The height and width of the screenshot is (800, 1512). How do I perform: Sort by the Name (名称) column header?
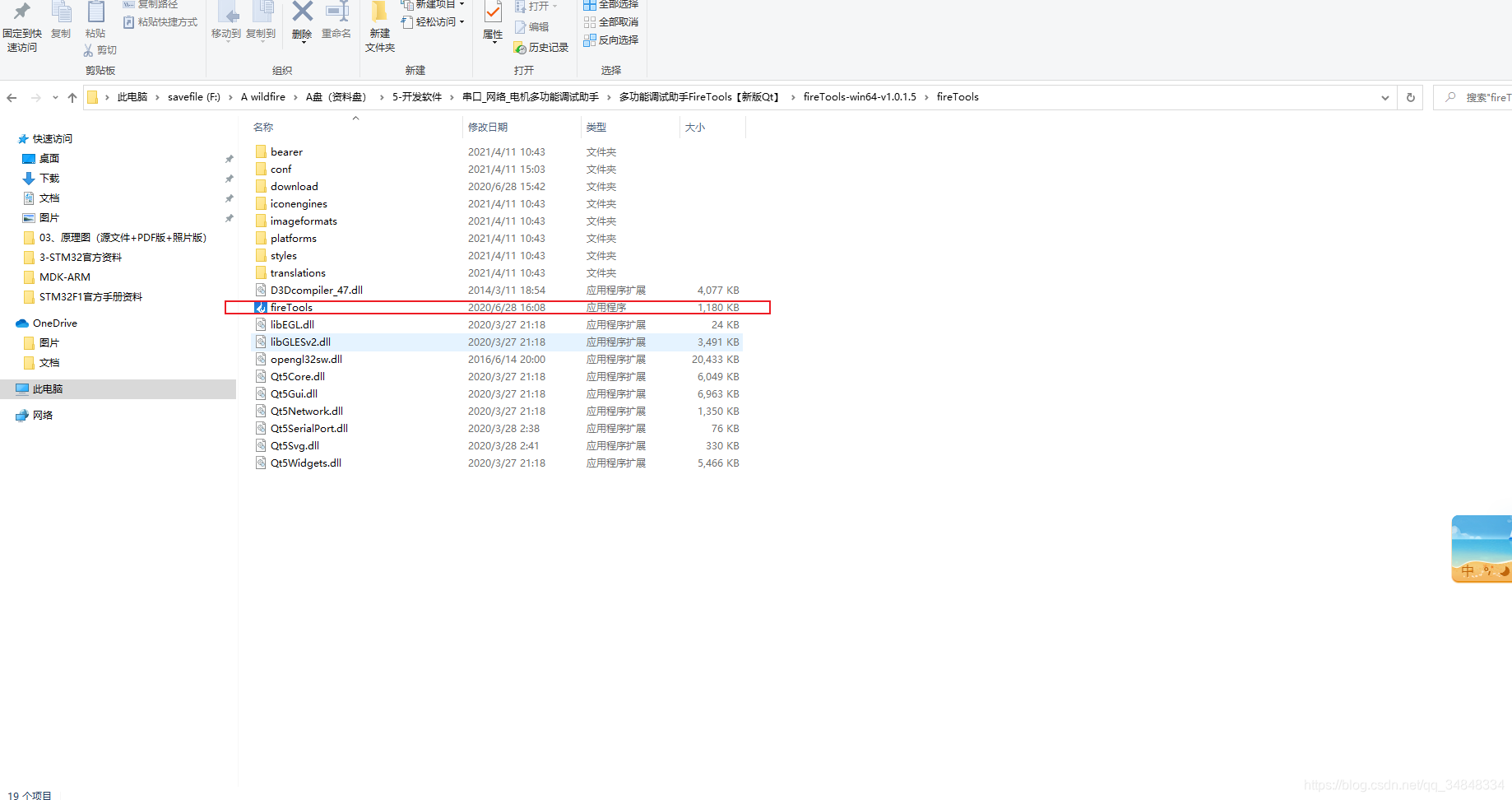click(263, 128)
